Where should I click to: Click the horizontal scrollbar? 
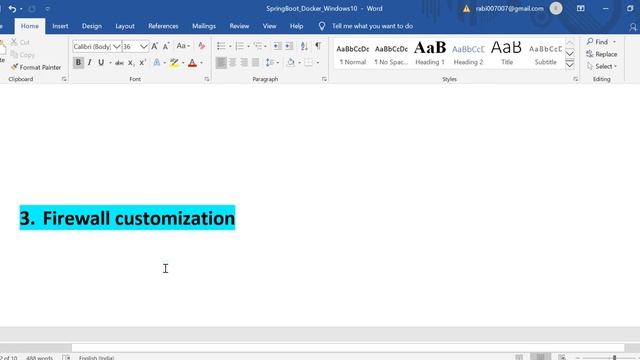(348, 348)
